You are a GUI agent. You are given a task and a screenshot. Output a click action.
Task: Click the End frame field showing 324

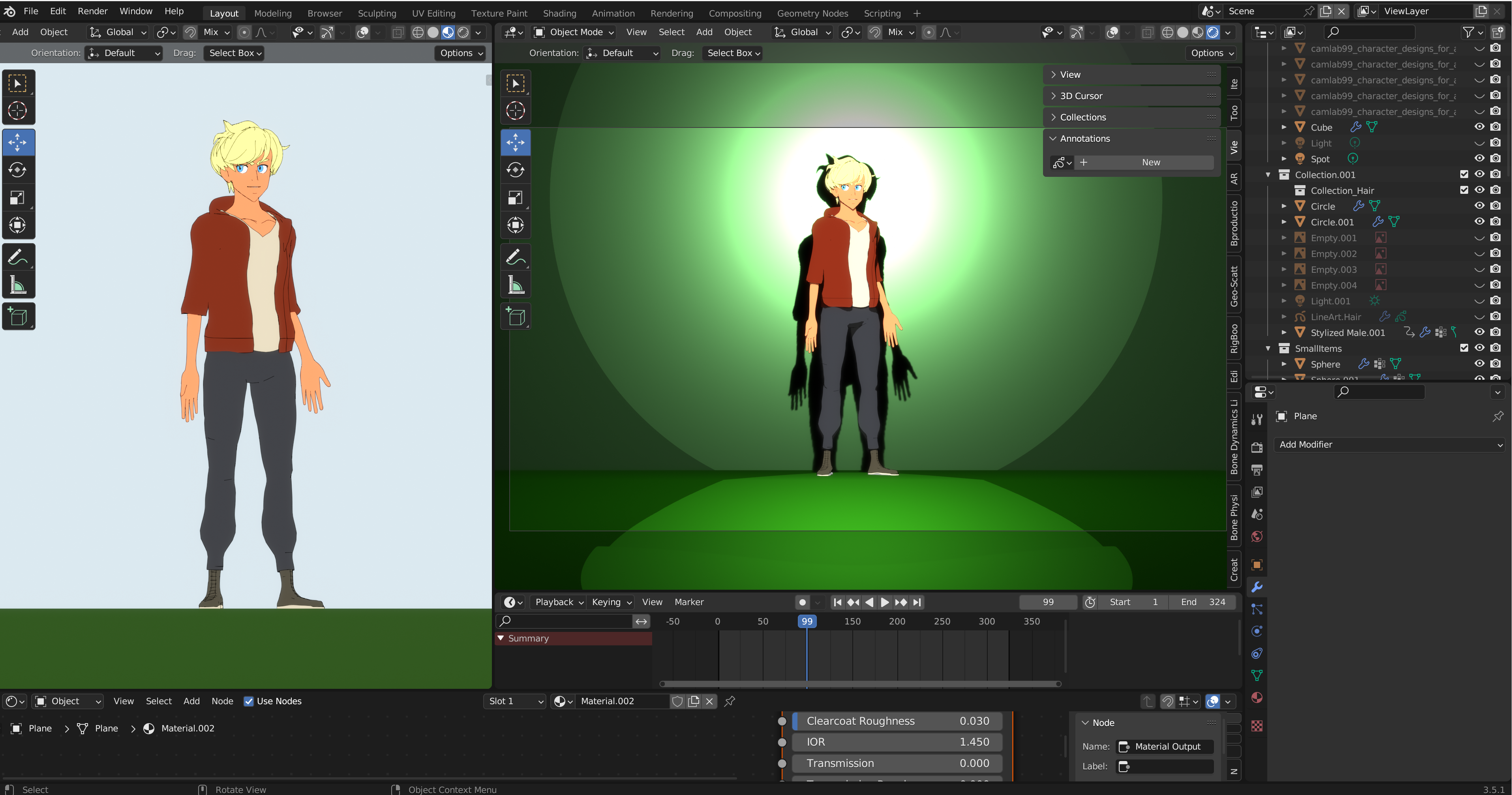tap(1202, 602)
